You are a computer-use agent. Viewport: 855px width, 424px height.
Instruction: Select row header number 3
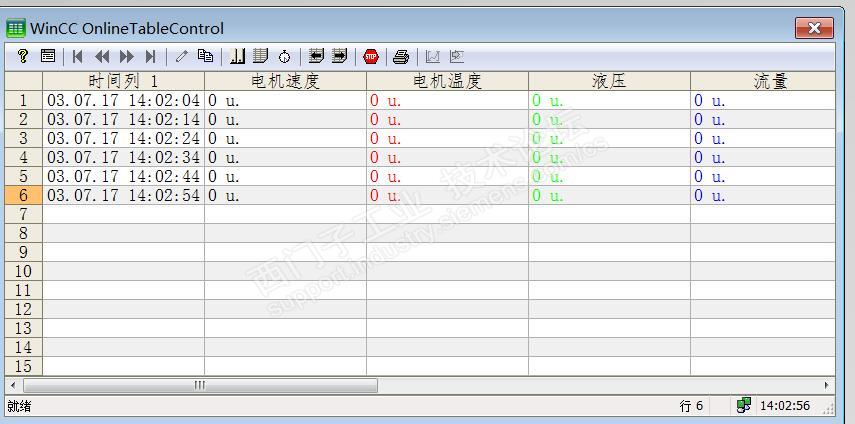pos(23,138)
